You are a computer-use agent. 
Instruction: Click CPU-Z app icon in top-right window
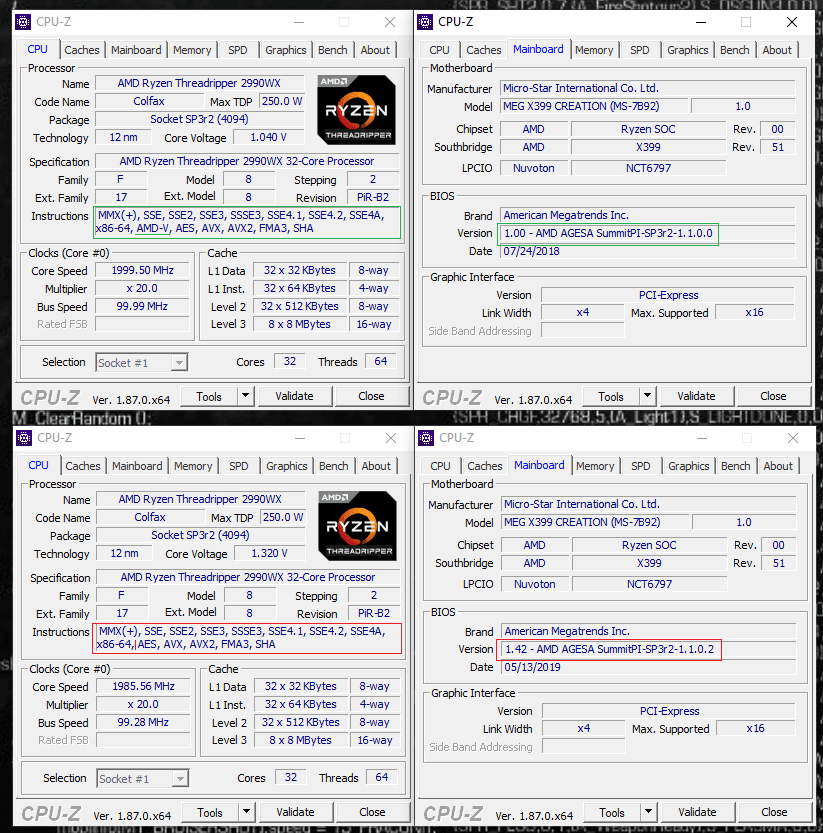(425, 22)
